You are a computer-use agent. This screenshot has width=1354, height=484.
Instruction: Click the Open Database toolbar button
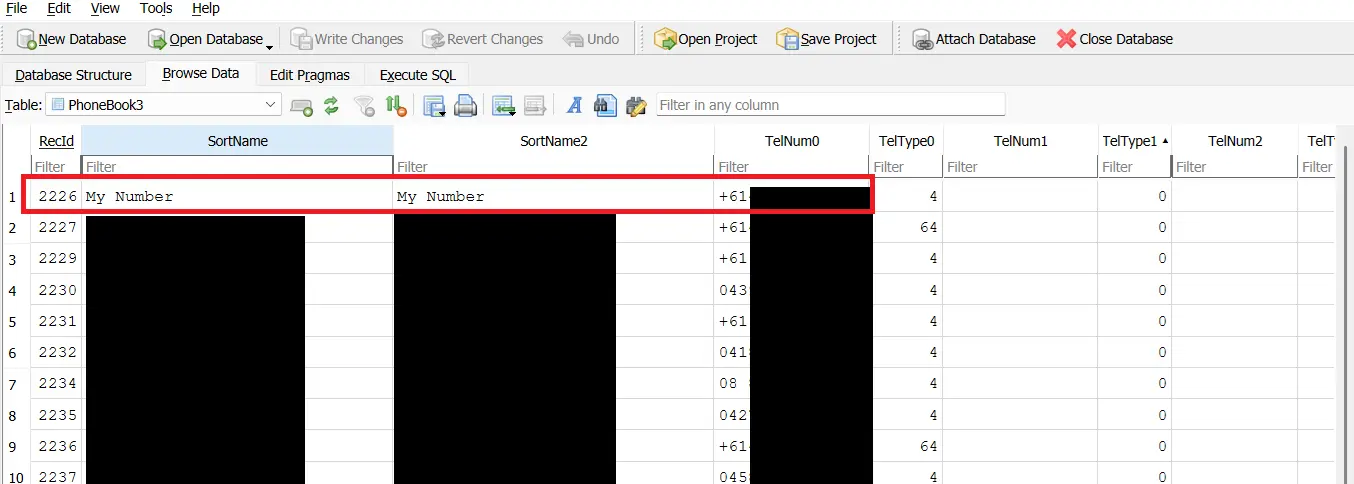pos(204,39)
